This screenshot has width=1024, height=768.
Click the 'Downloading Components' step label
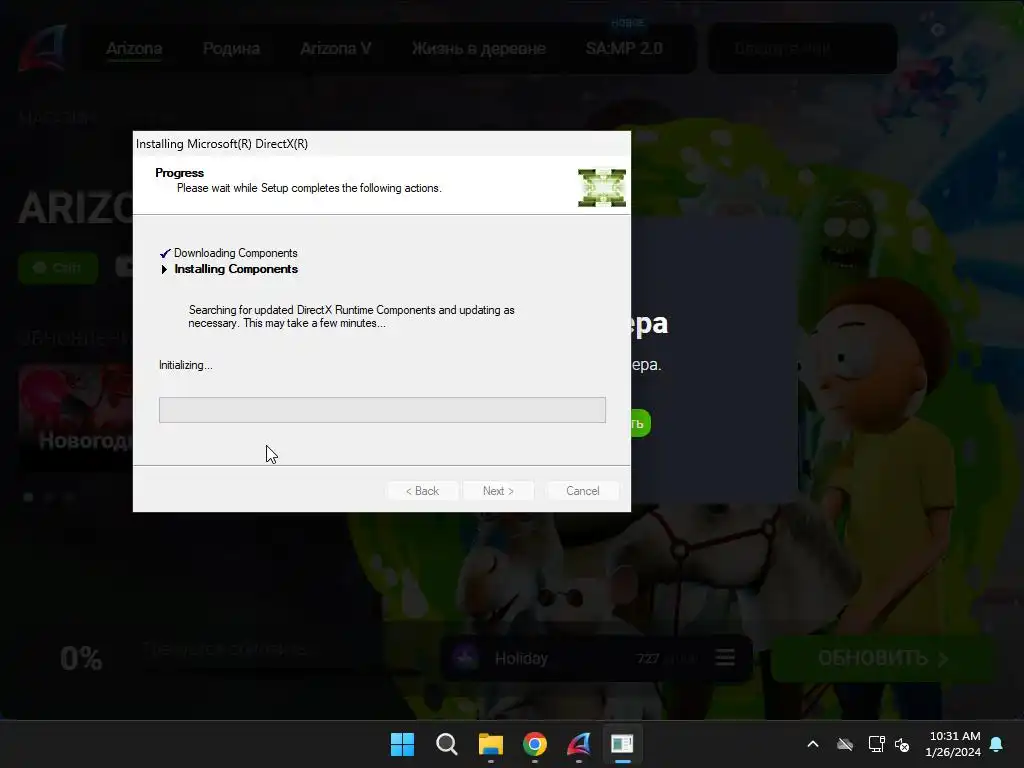point(236,253)
